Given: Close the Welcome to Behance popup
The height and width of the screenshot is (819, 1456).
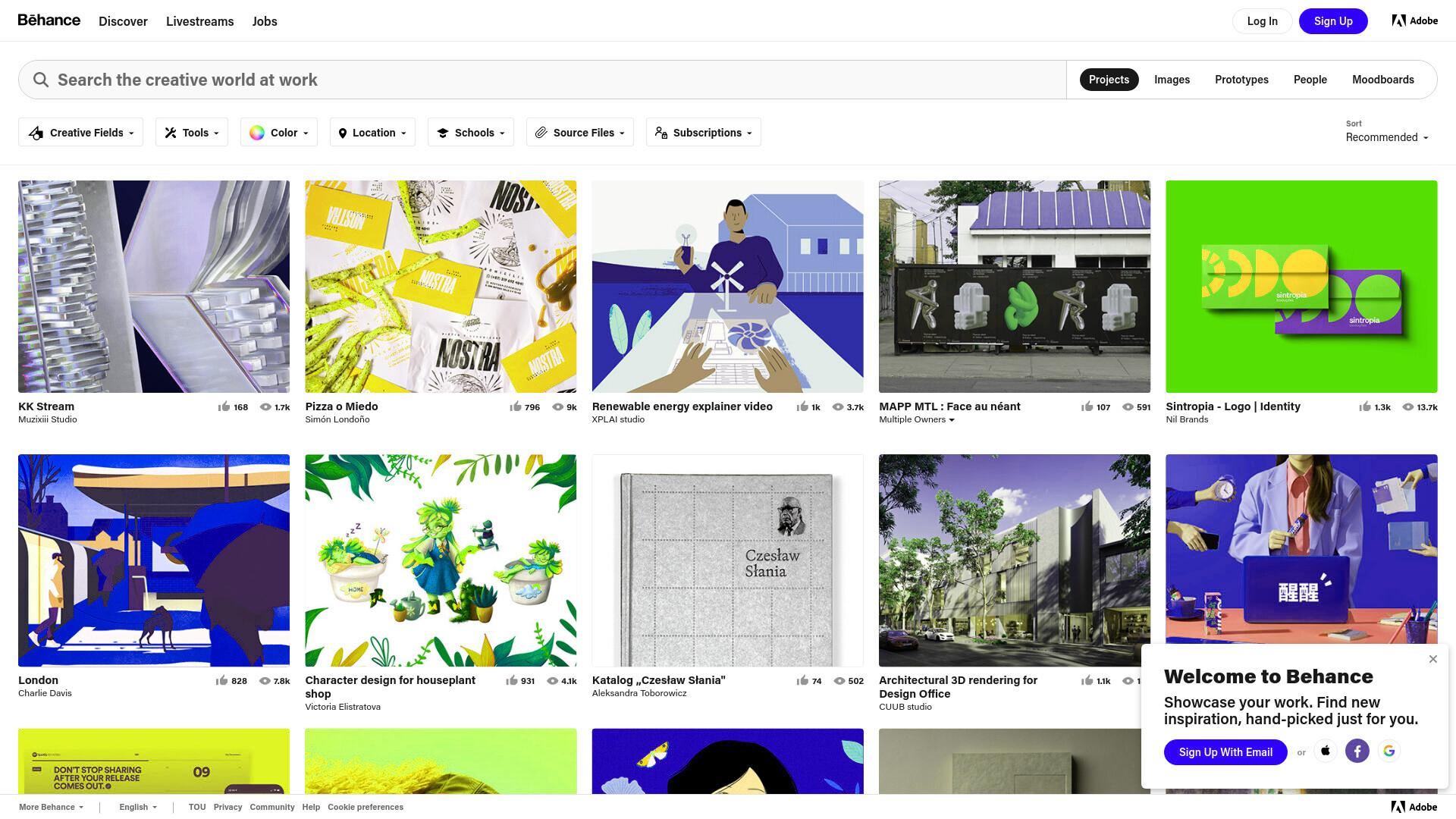Looking at the screenshot, I should (x=1432, y=659).
